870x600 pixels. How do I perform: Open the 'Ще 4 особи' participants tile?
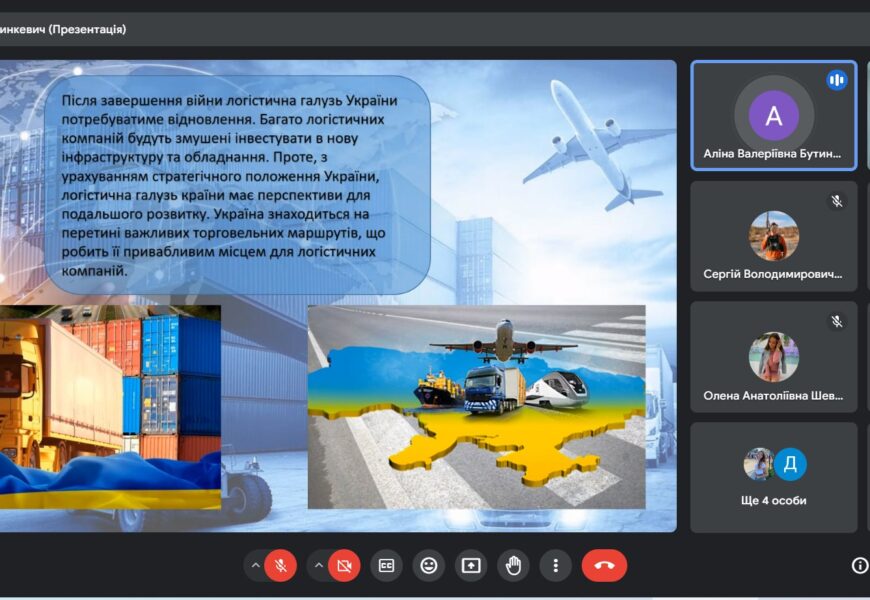tap(773, 477)
